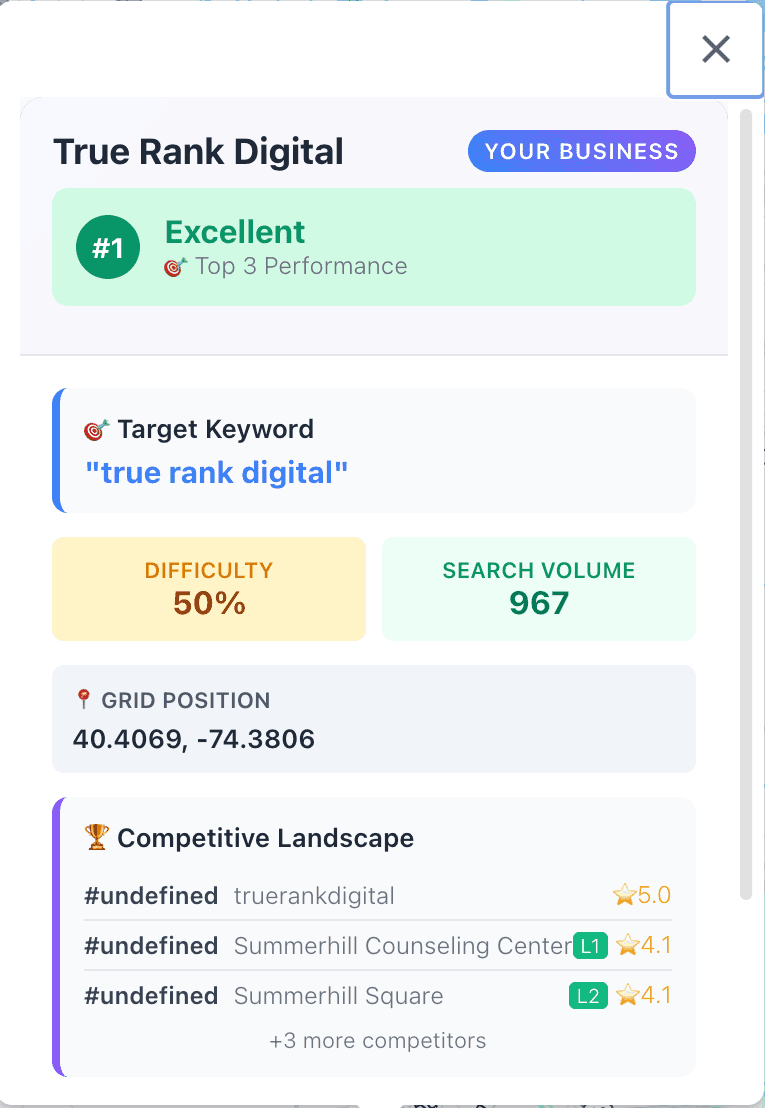Image resolution: width=765 pixels, height=1108 pixels.
Task: Click the star rating 5.0 for truerankdigital
Action: [642, 896]
